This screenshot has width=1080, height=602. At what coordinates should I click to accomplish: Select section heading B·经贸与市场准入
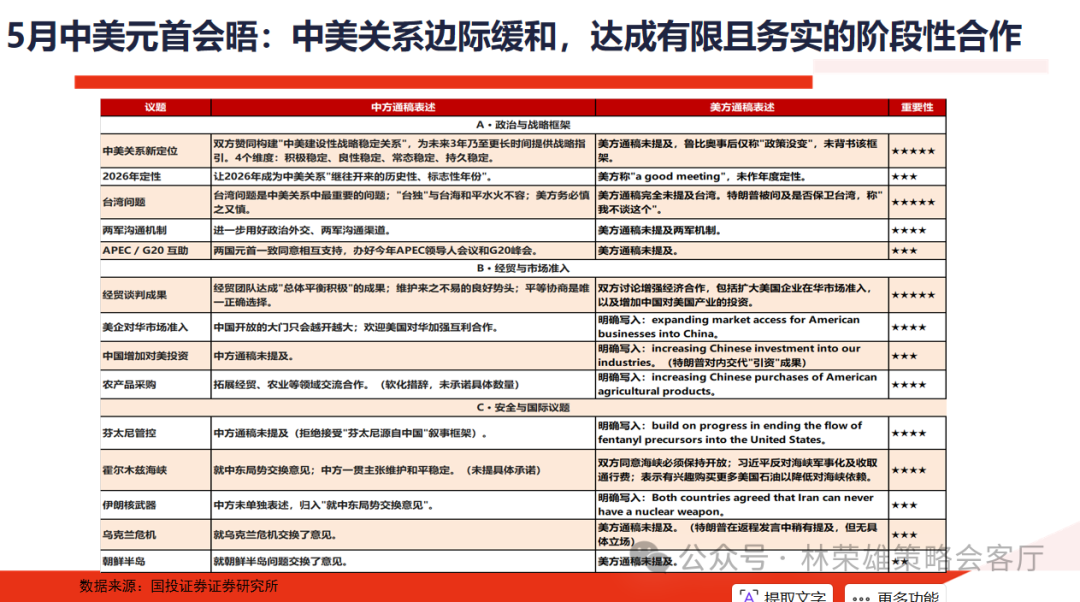pyautogui.click(x=523, y=268)
